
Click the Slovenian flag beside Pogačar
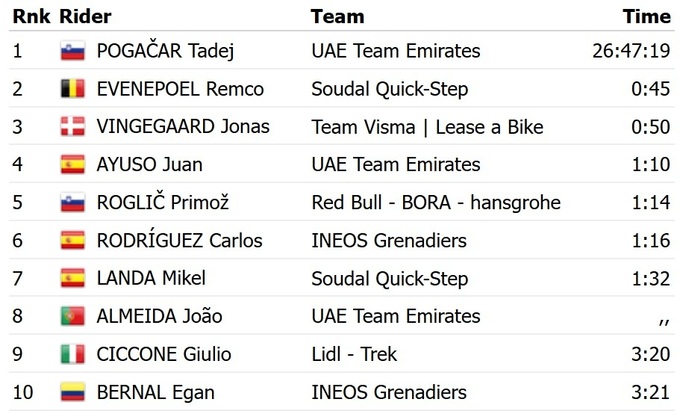pyautogui.click(x=72, y=51)
